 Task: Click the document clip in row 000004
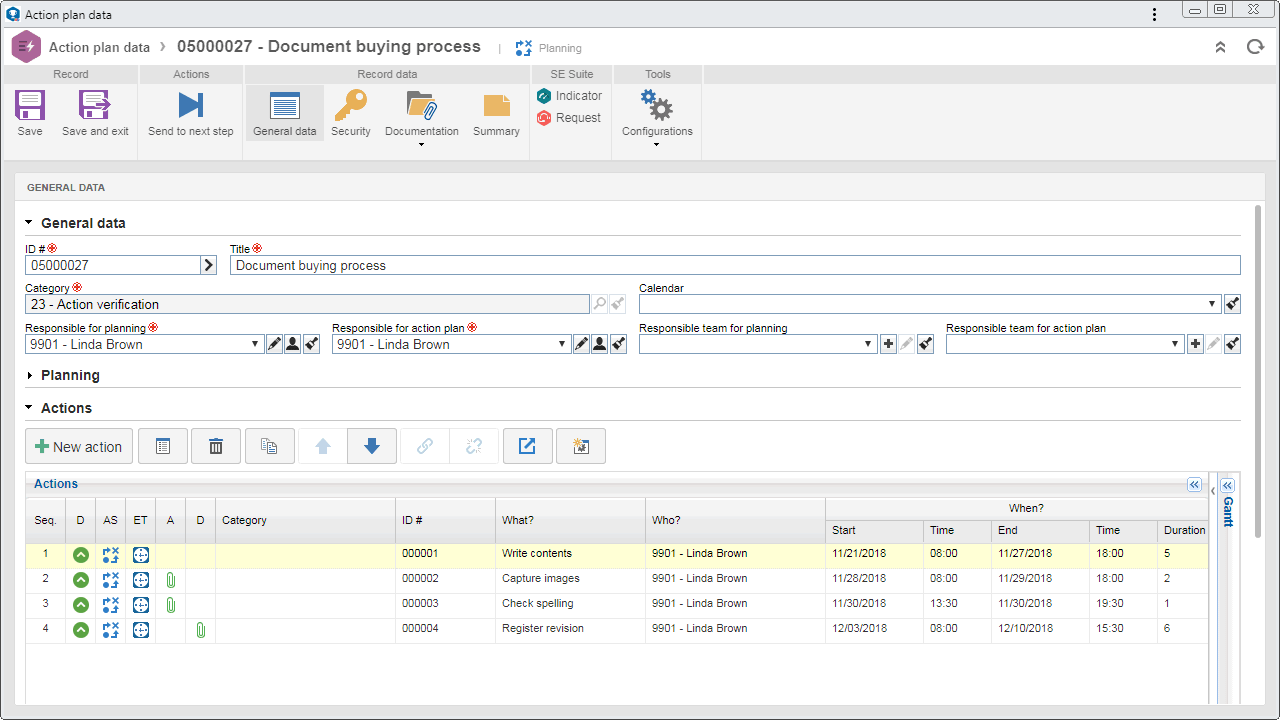point(200,629)
